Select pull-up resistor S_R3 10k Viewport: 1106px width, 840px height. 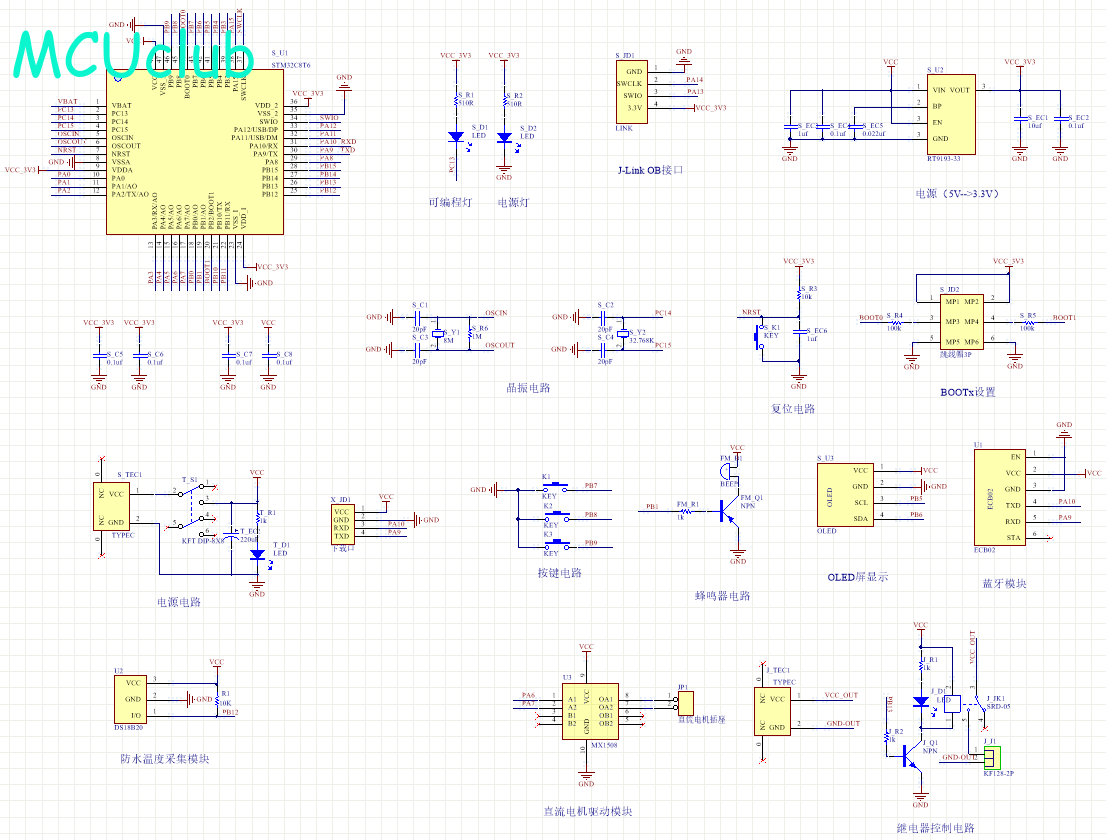[798, 293]
